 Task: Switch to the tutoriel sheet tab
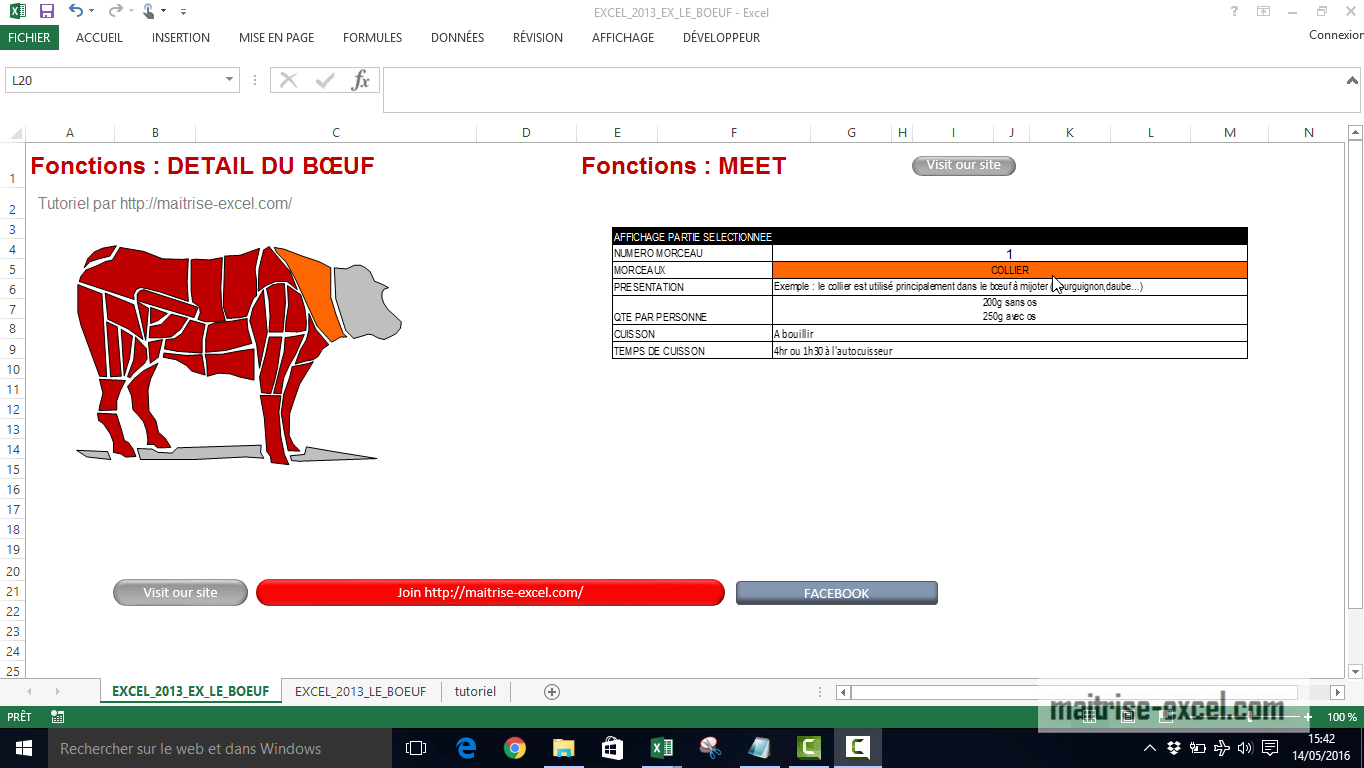(x=475, y=692)
